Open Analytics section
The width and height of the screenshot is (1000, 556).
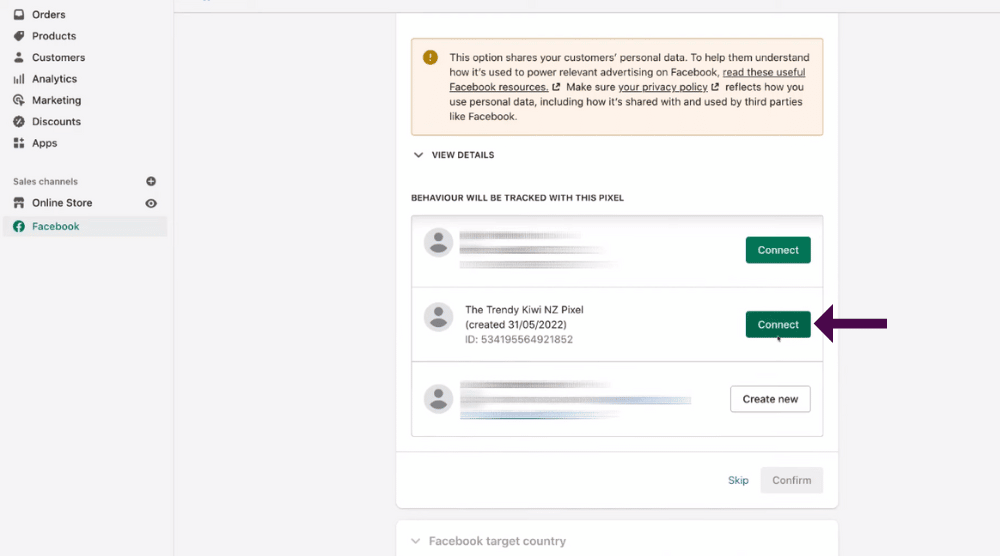point(54,78)
